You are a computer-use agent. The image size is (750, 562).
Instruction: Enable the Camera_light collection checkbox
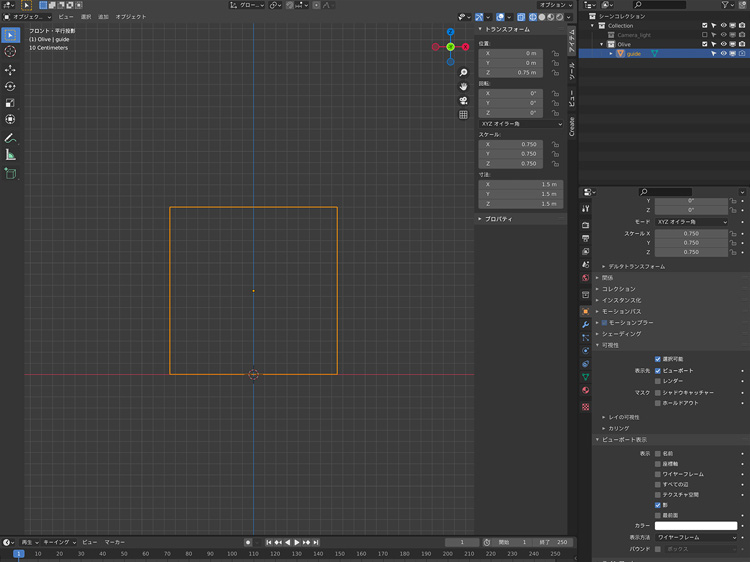coord(705,35)
